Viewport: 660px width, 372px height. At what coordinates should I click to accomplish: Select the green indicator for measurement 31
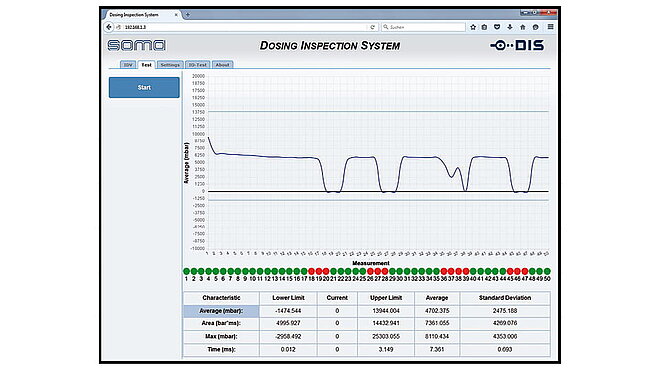(407, 271)
